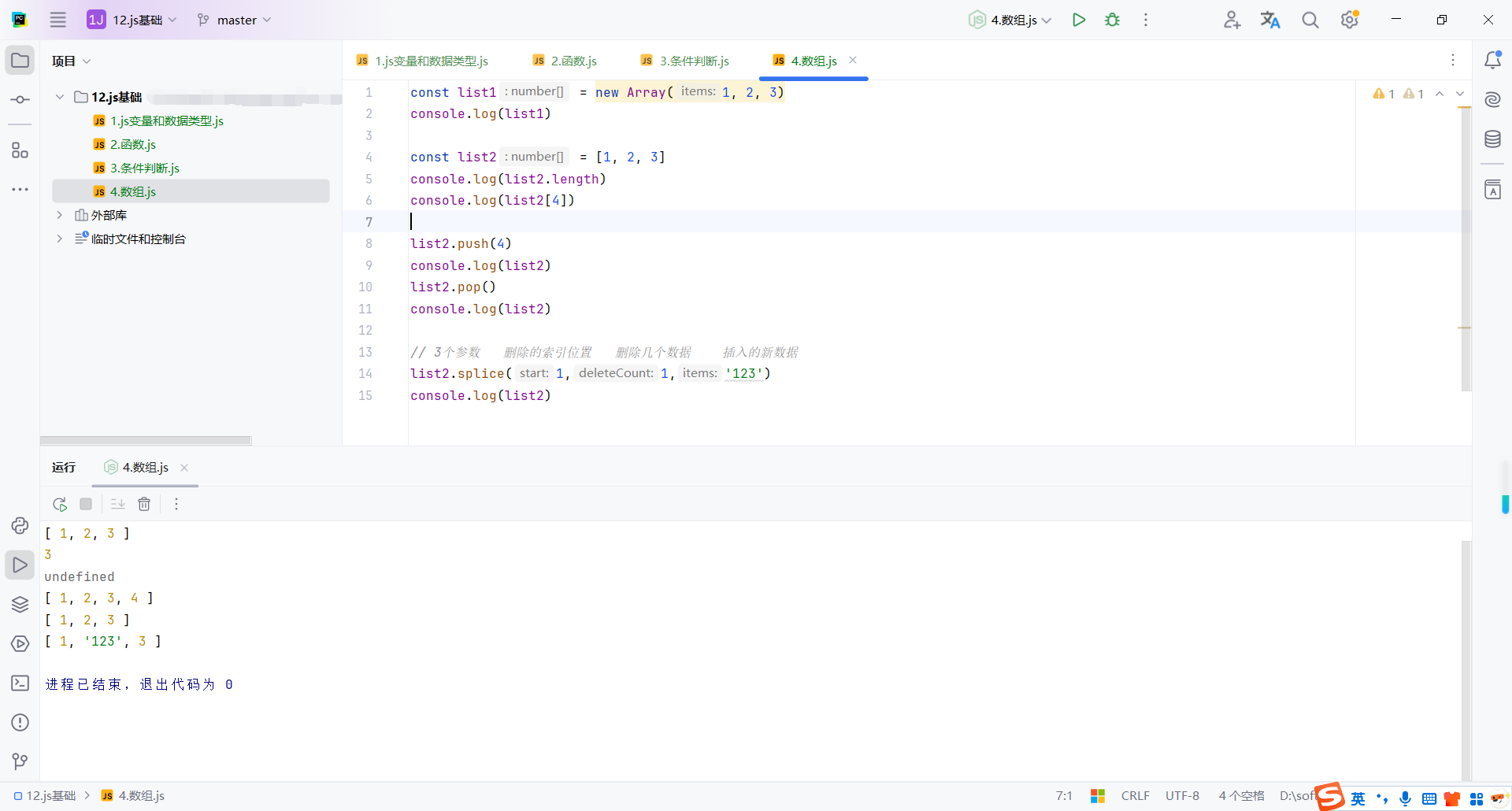Screen dimensions: 1512x811
Task: Open the Git tool window
Action: 20,761
